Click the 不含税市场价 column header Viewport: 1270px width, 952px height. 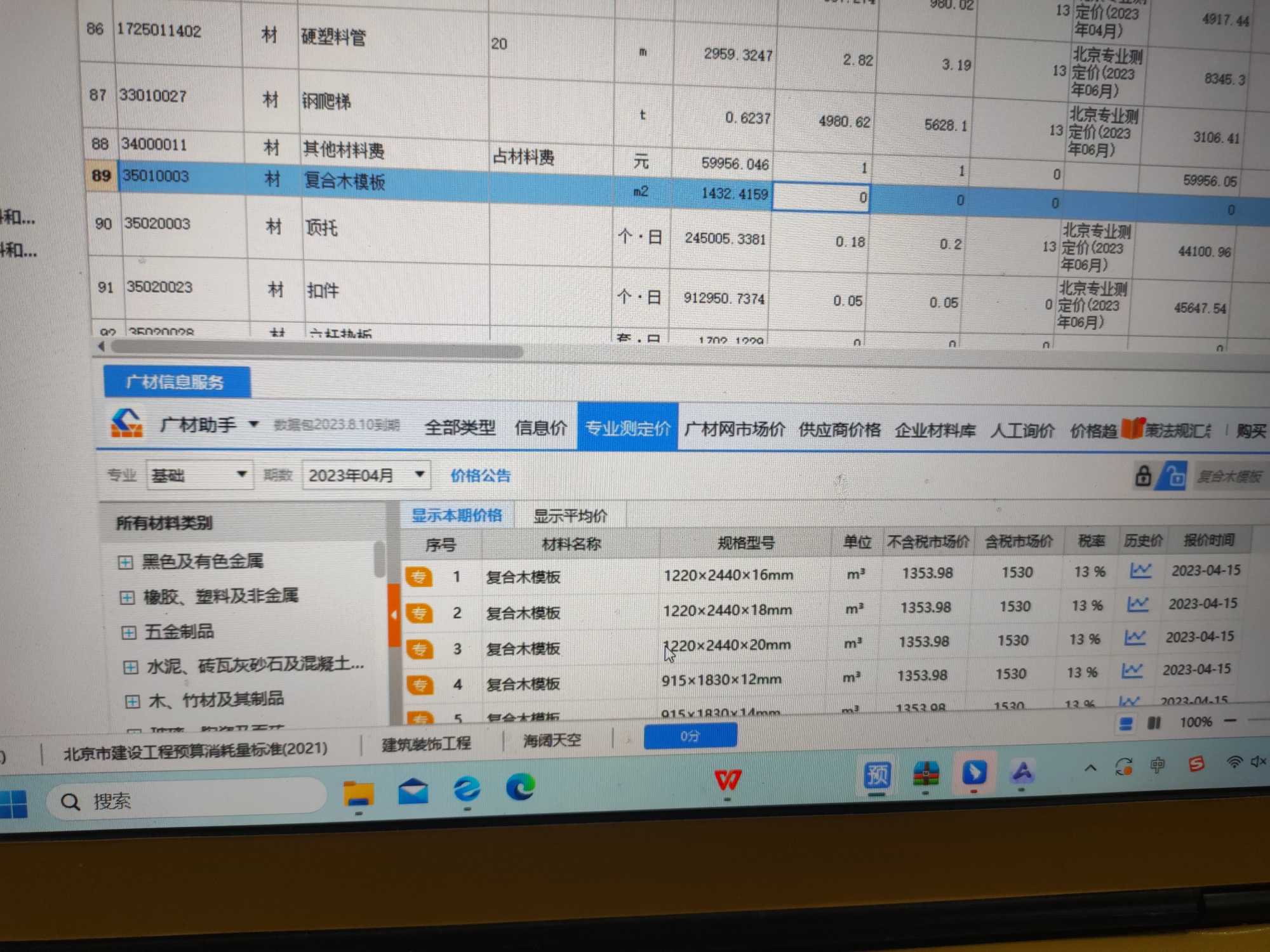click(928, 541)
